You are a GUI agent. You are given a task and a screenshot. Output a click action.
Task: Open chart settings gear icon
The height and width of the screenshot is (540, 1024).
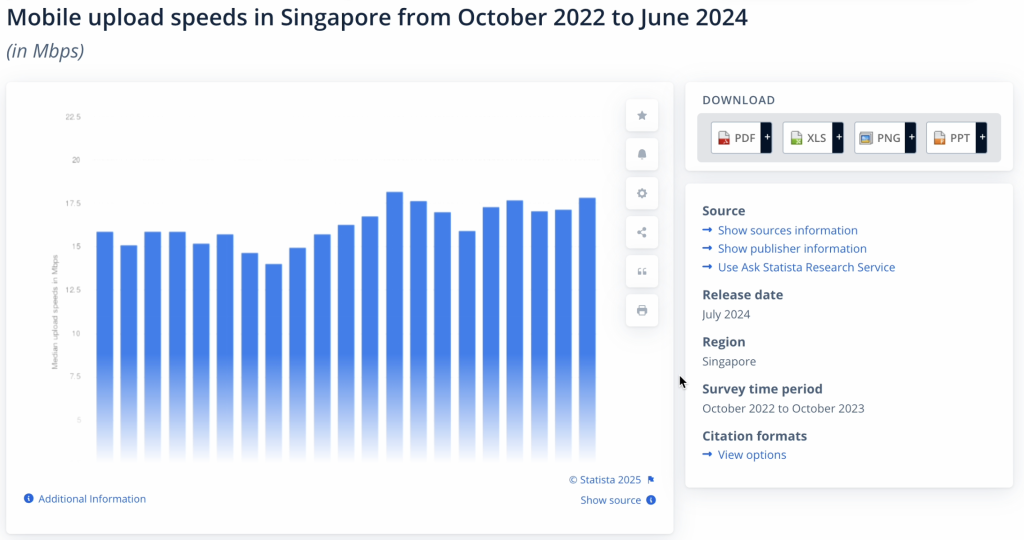coord(642,193)
